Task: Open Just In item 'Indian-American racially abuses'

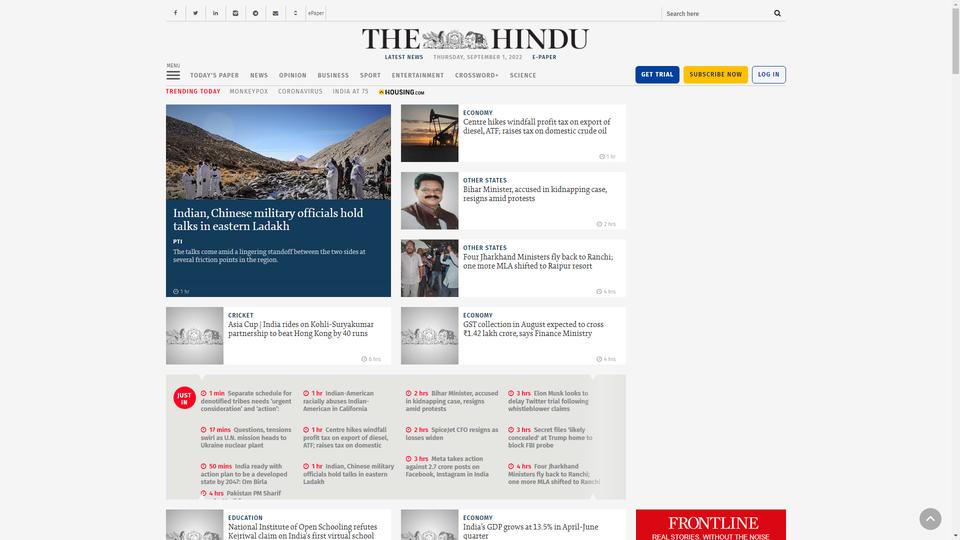Action: click(338, 401)
